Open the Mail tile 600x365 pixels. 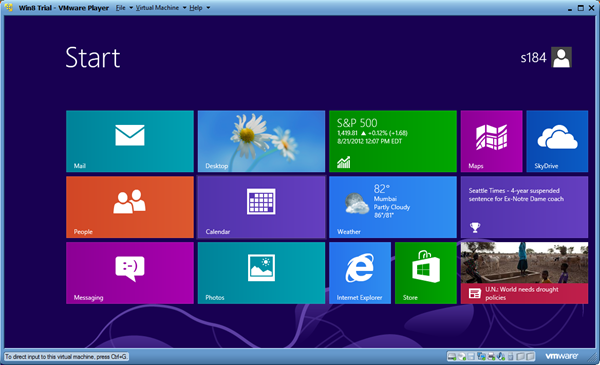pyautogui.click(x=130, y=141)
